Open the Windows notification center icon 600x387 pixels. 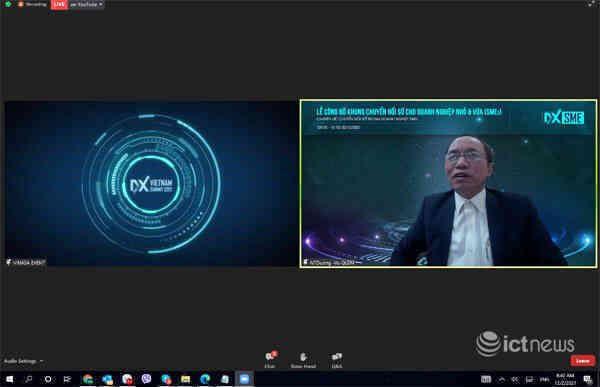[587, 379]
